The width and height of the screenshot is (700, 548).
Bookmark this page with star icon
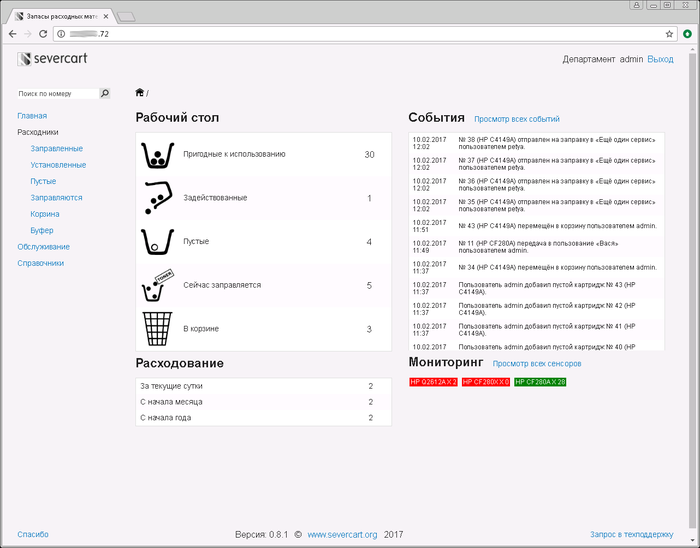(x=670, y=33)
